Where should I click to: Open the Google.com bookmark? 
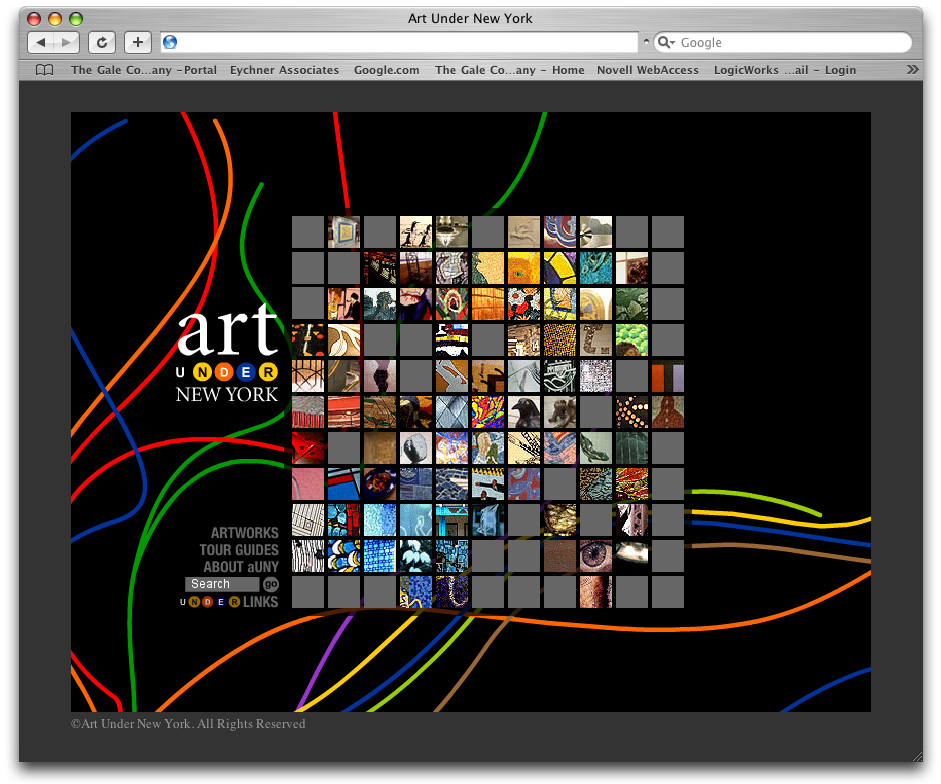coord(386,70)
